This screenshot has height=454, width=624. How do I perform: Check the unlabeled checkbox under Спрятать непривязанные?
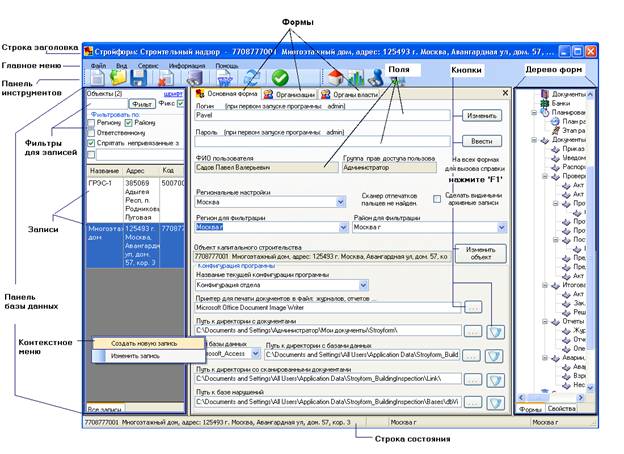click(x=92, y=154)
